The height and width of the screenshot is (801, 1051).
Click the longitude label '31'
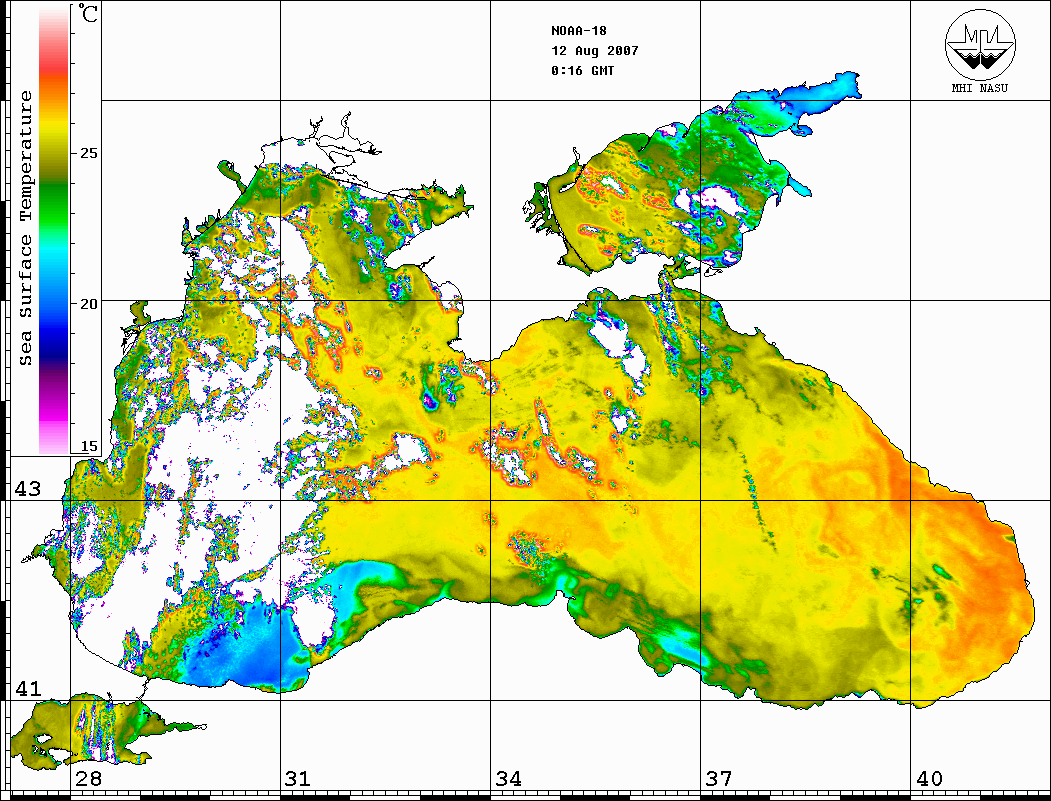298,779
